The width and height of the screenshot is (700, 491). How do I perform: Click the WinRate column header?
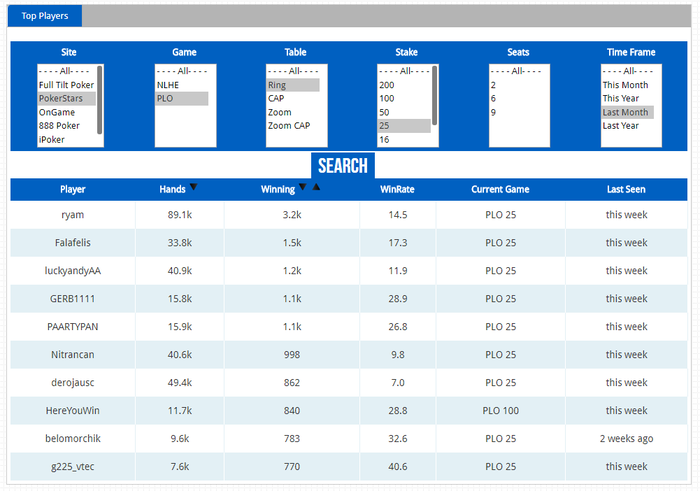[397, 189]
